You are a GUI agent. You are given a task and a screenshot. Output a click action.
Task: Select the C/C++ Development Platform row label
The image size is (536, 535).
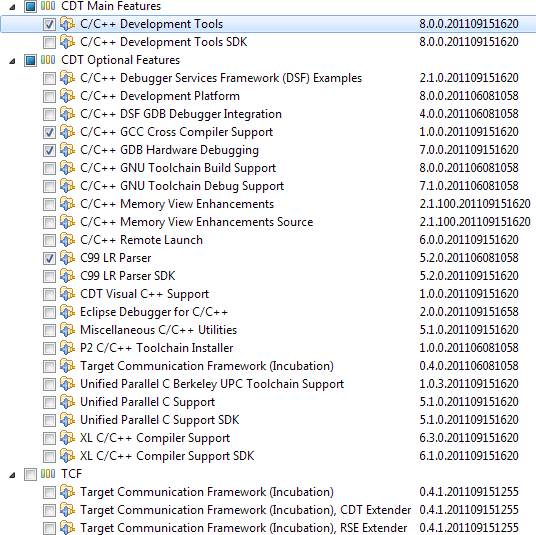pyautogui.click(x=160, y=96)
